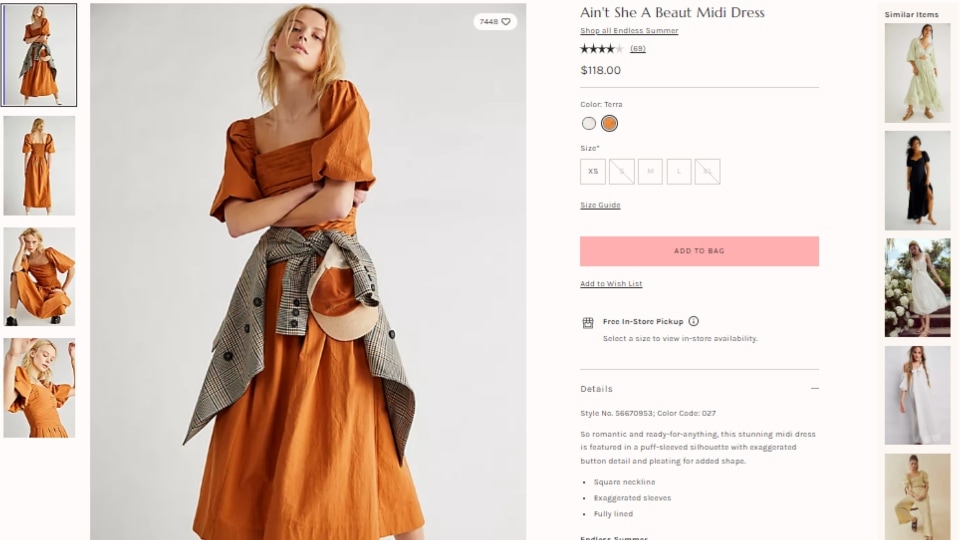
Task: Open the Free In-Store Pickup info icon
Action: click(x=693, y=321)
